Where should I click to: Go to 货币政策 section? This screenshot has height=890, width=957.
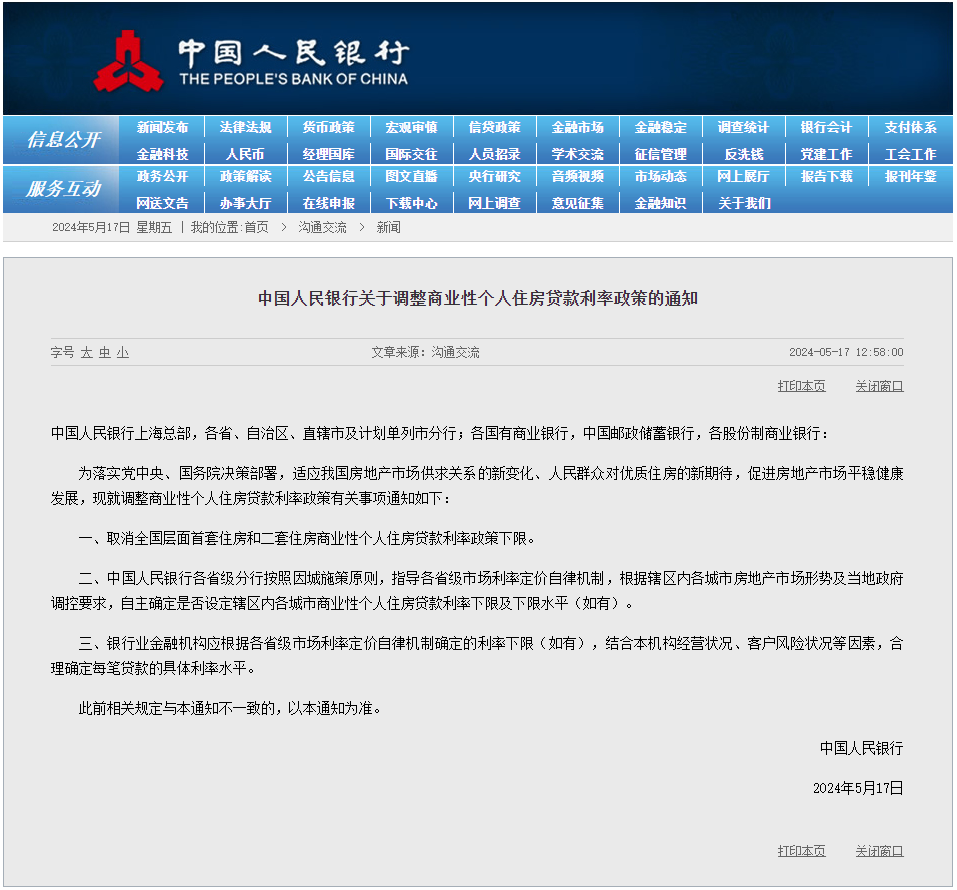coord(328,127)
